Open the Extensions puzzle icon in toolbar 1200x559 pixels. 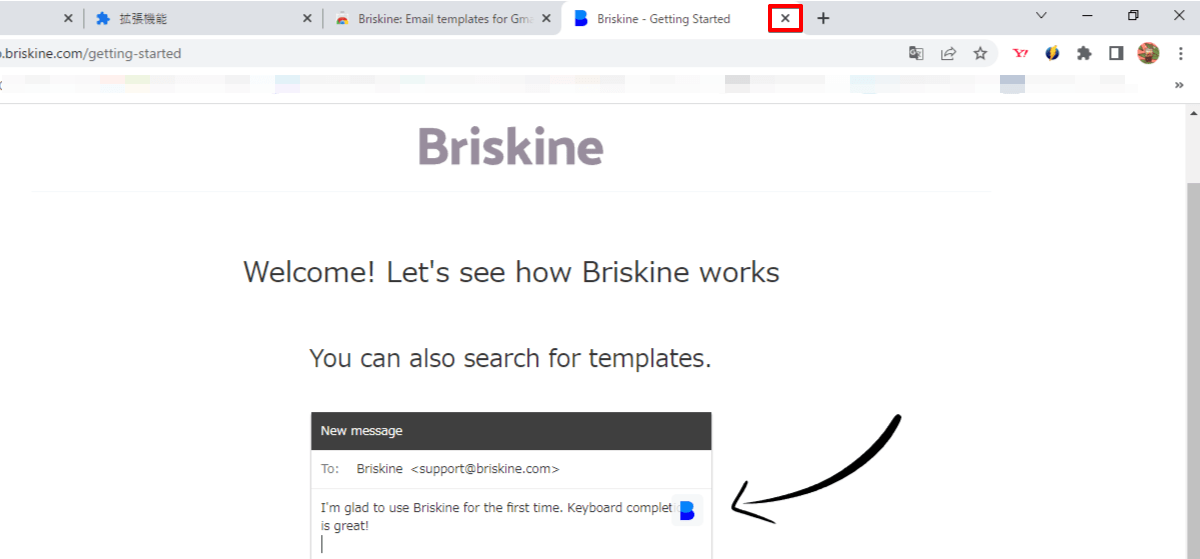pos(1084,54)
